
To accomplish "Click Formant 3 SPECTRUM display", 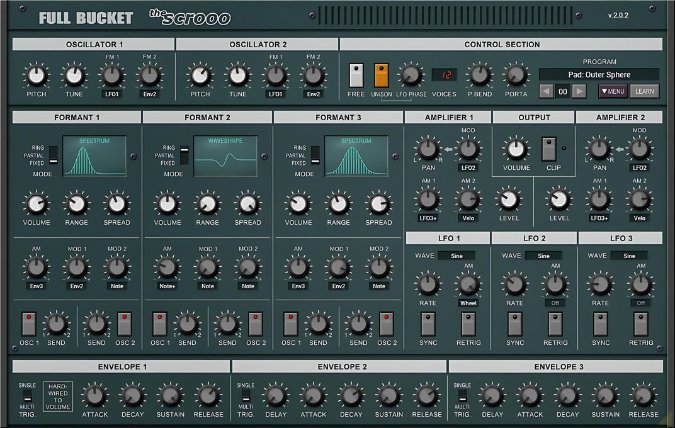I will click(356, 156).
